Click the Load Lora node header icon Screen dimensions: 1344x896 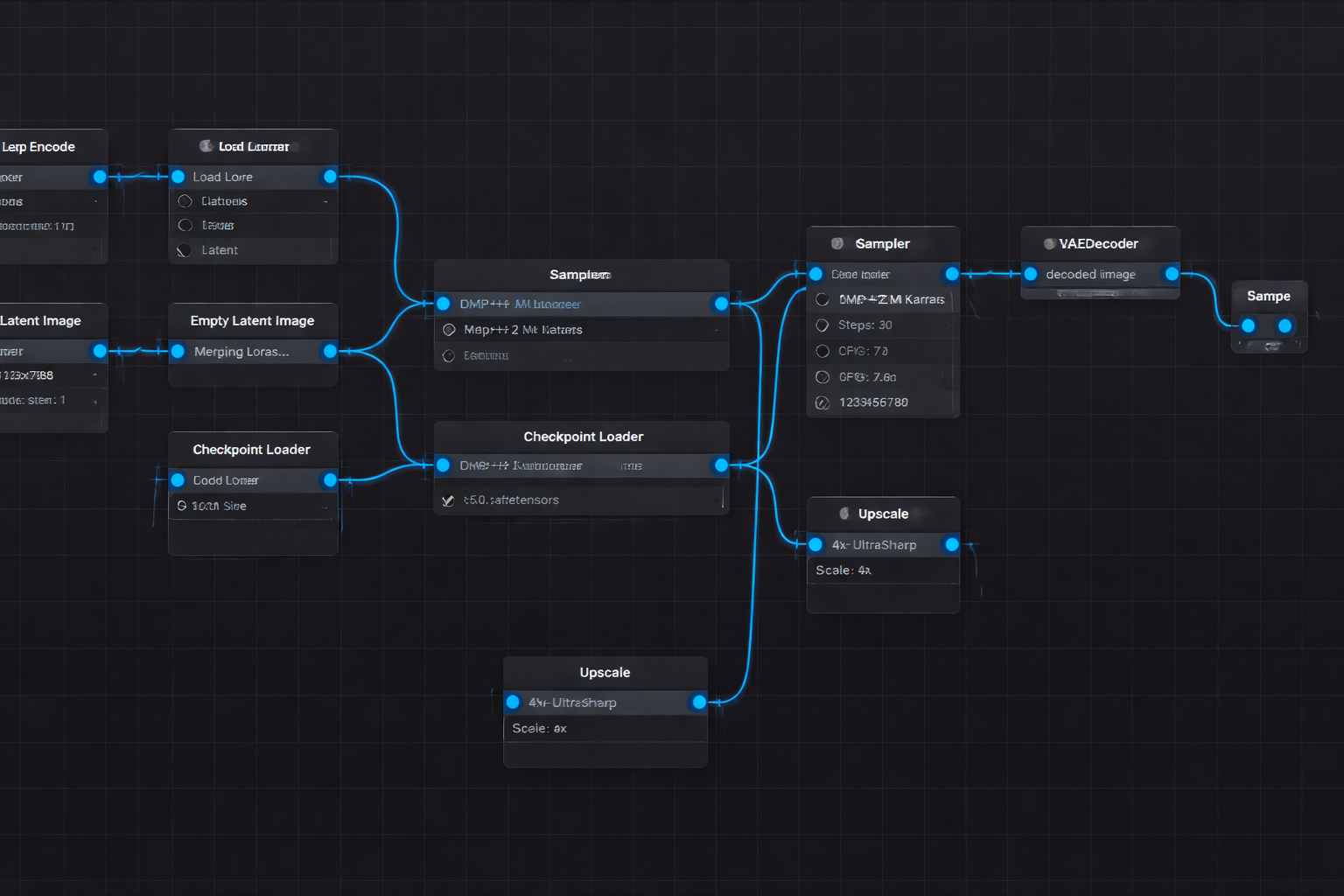[x=207, y=146]
